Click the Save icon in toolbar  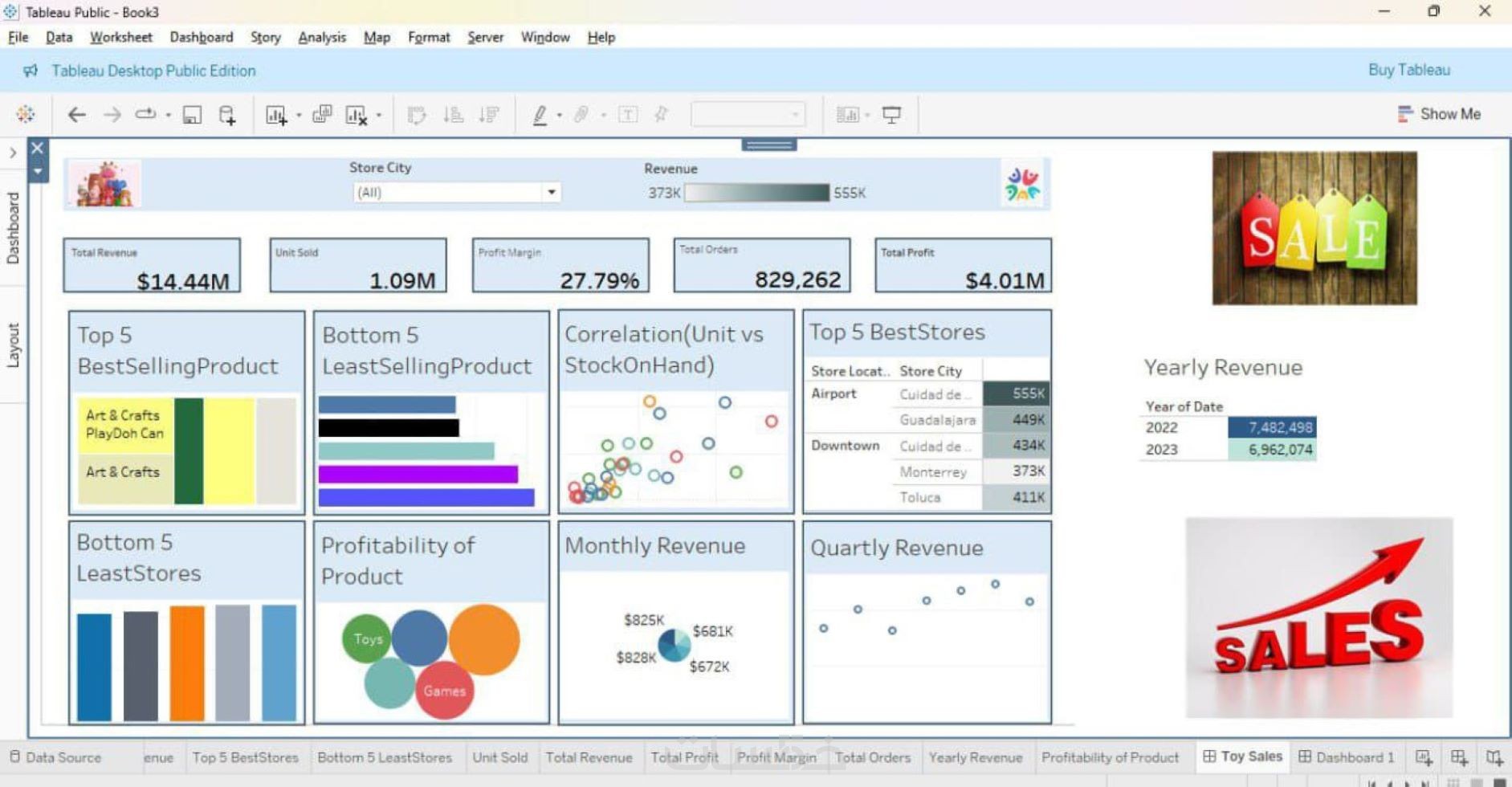coord(192,115)
